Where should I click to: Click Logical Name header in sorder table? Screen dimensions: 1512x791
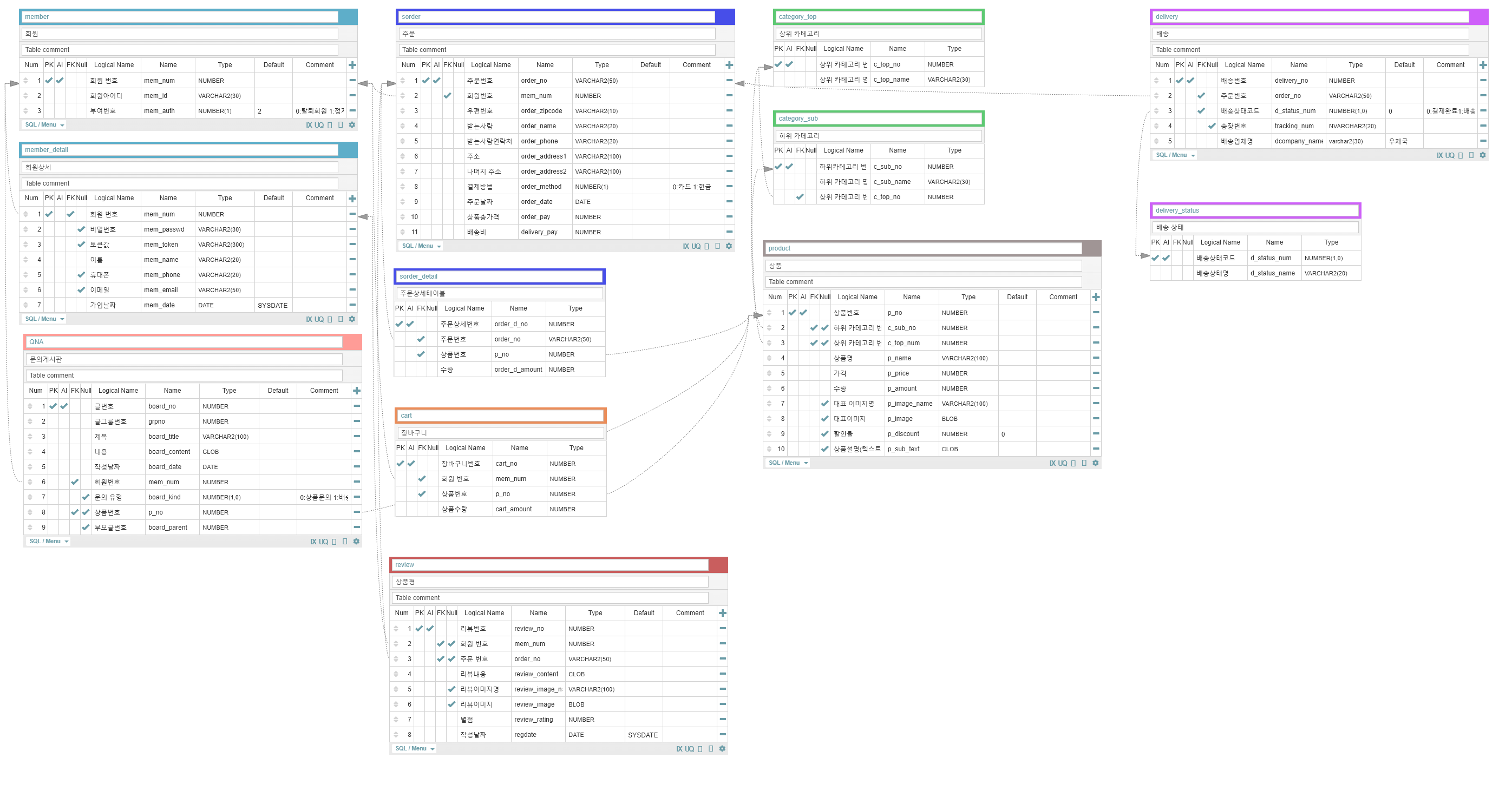(490, 65)
